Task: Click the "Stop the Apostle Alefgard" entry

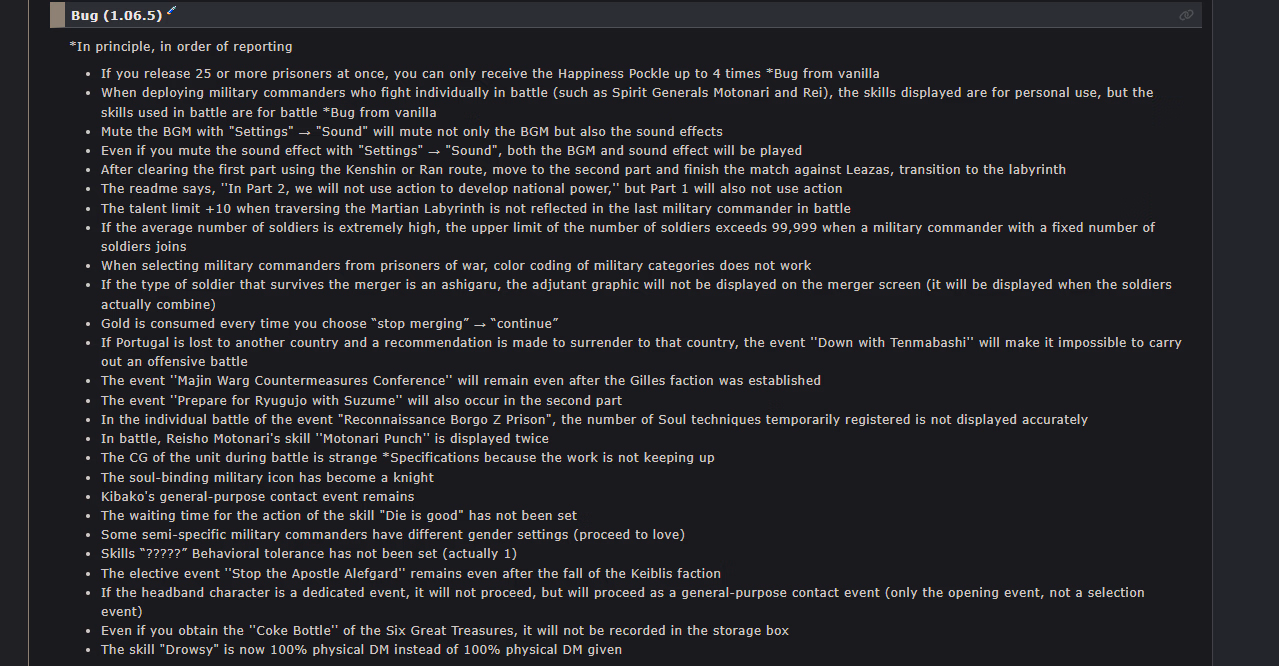Action: [x=410, y=573]
